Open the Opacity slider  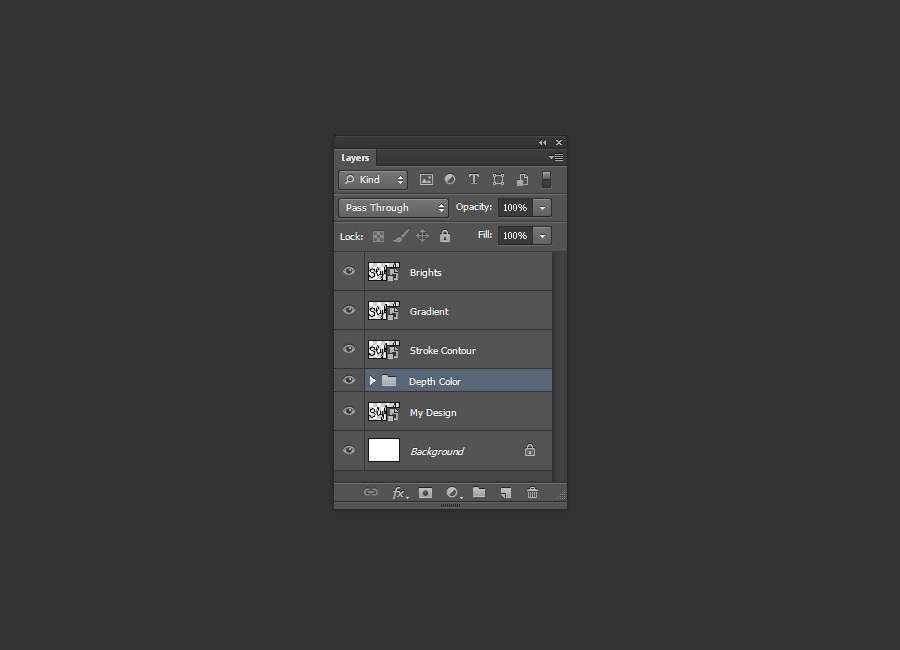(541, 207)
